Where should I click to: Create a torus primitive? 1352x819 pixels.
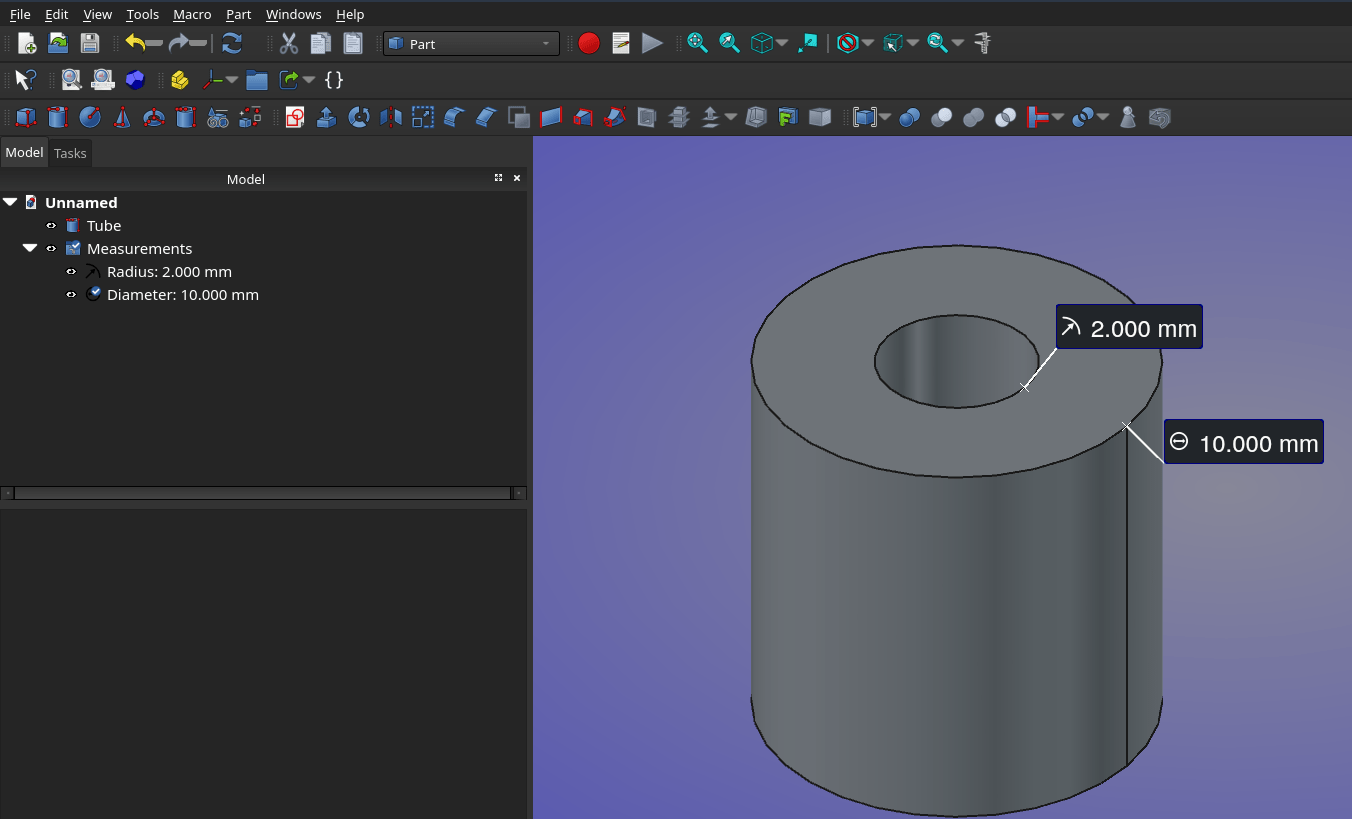(x=154, y=118)
